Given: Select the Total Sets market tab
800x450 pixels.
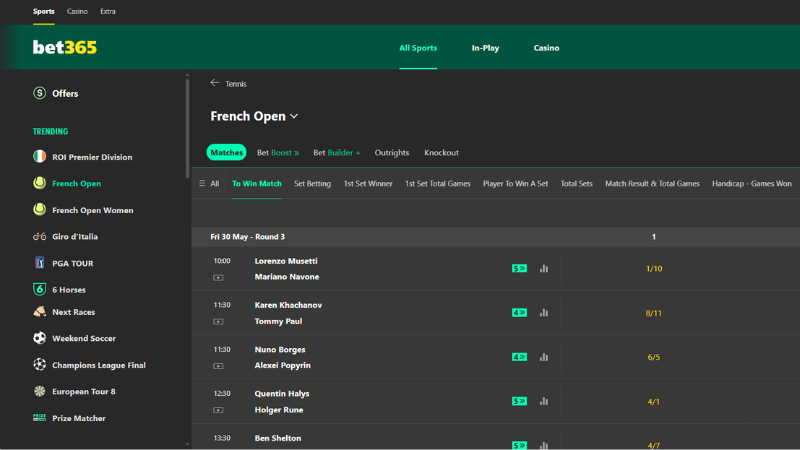Looking at the screenshot, I should point(577,184).
